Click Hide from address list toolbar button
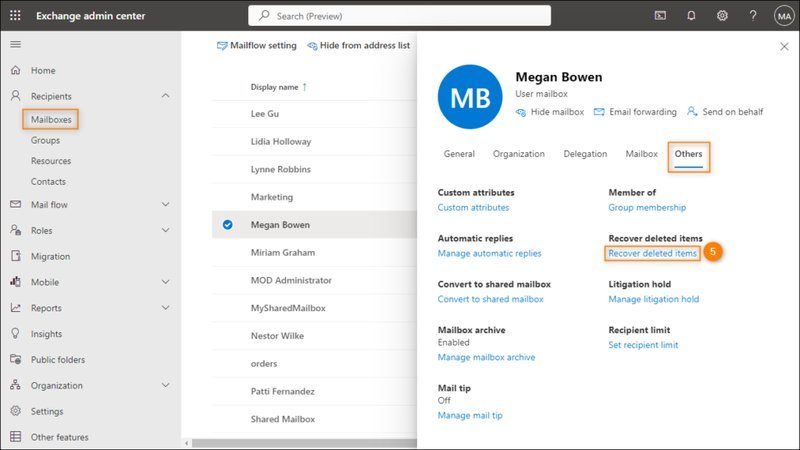 pos(359,45)
